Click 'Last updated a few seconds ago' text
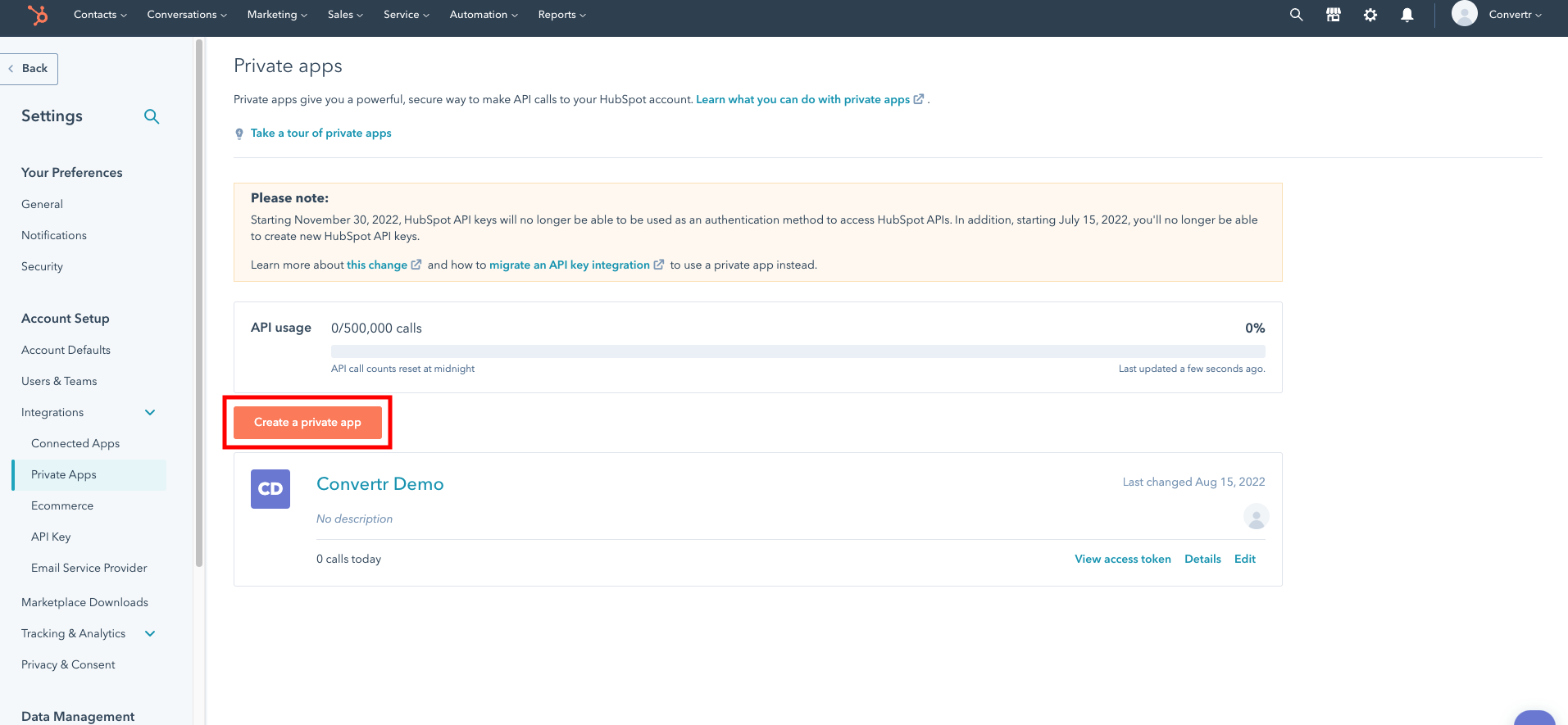Viewport: 1568px width, 725px height. [x=1192, y=369]
